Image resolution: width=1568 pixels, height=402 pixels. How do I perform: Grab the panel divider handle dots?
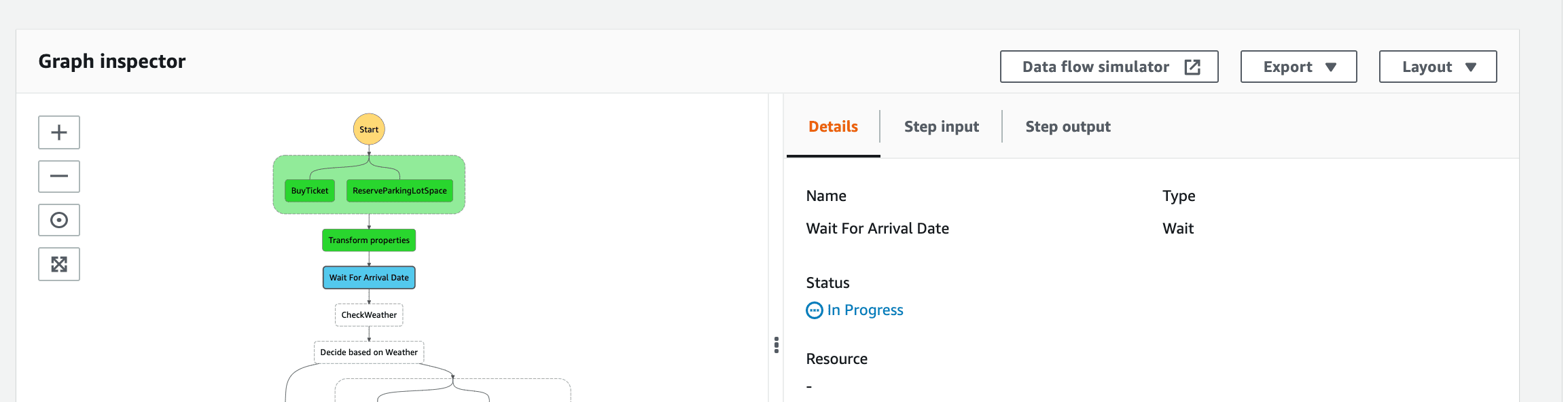tap(777, 345)
